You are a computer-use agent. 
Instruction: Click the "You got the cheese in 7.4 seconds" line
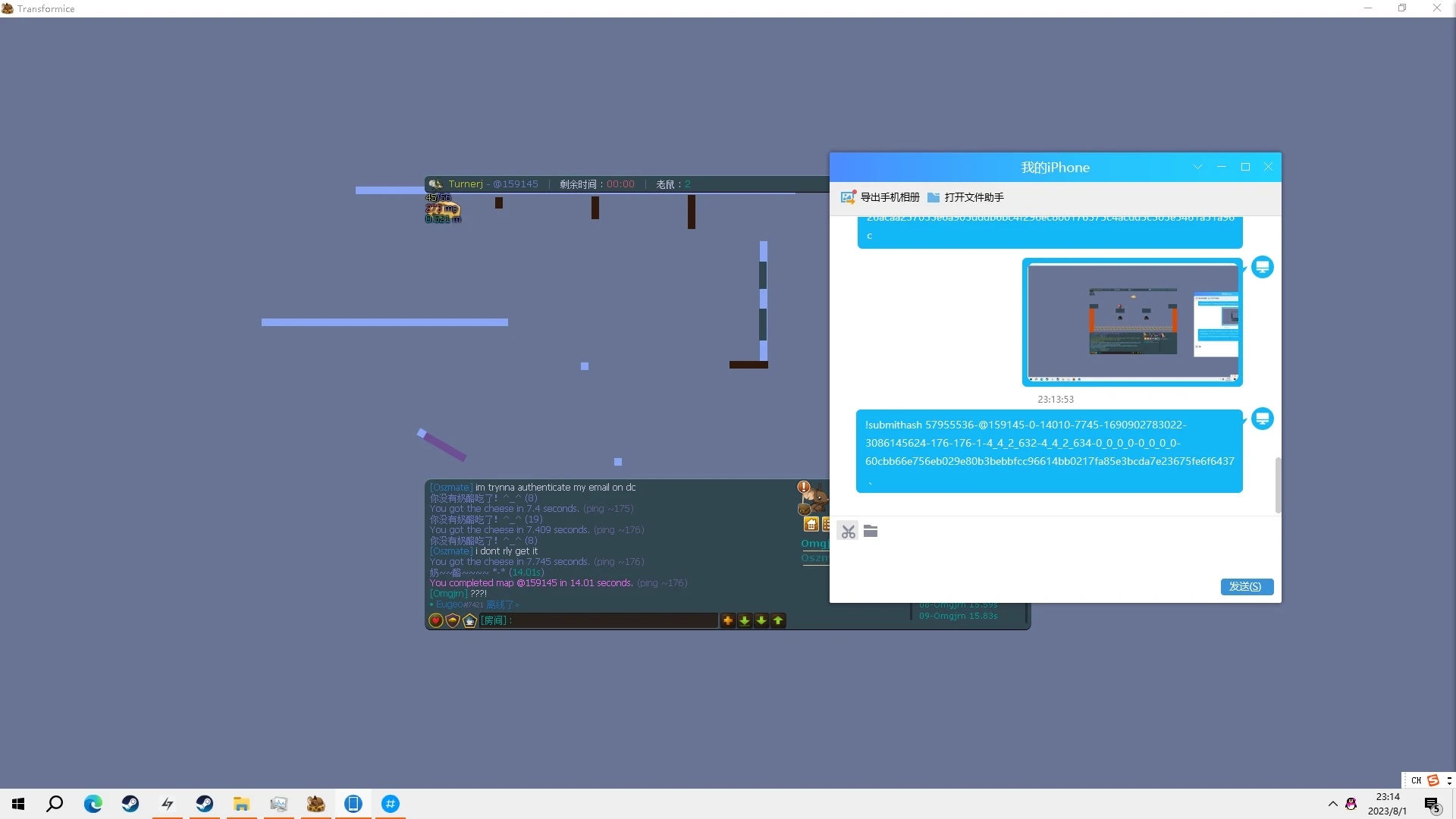coord(532,509)
